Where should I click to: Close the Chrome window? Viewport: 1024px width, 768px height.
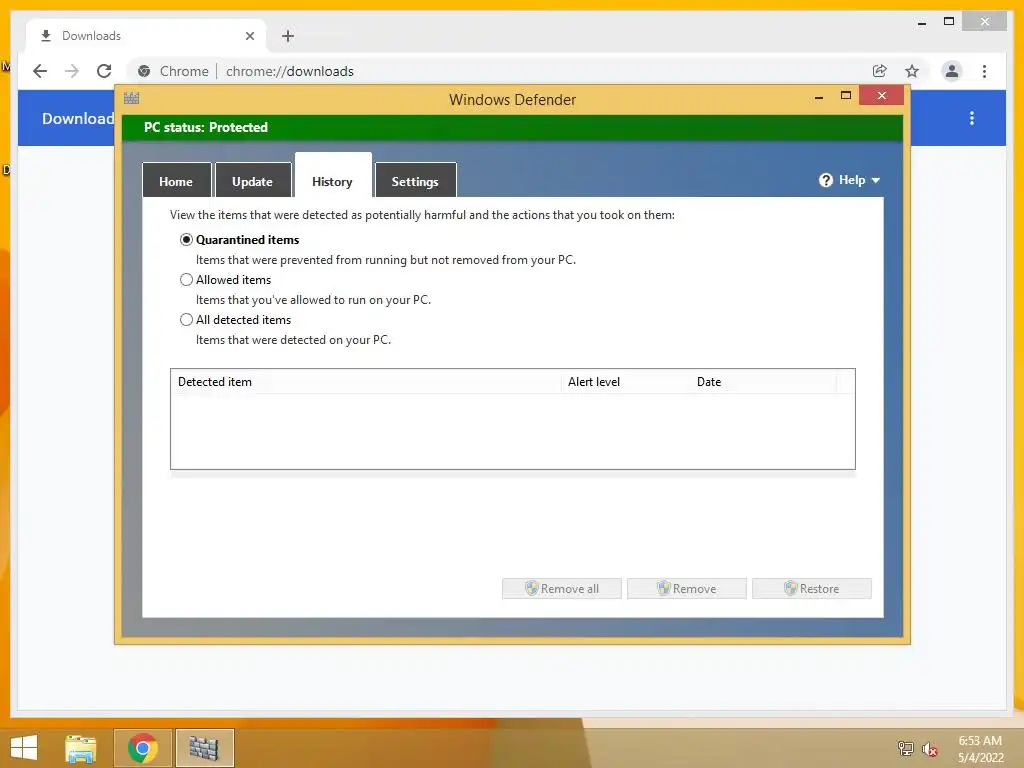pos(985,22)
